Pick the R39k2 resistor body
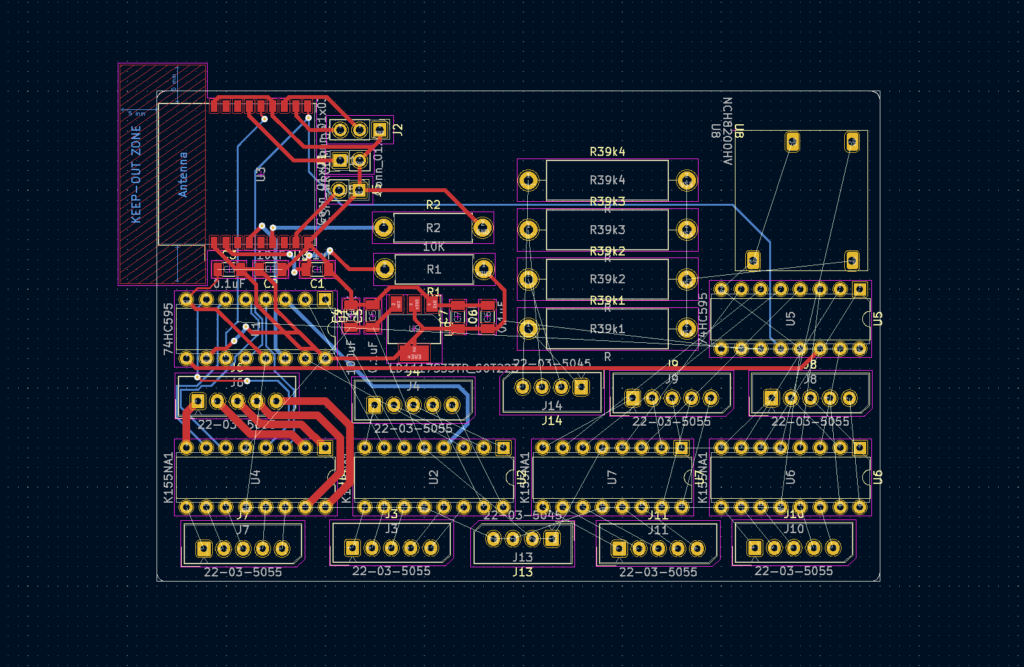 (607, 279)
